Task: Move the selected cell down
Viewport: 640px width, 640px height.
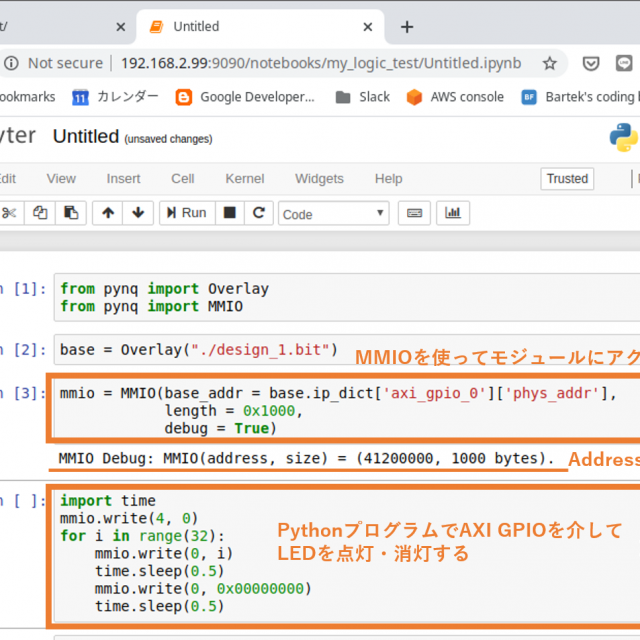Action: (137, 213)
